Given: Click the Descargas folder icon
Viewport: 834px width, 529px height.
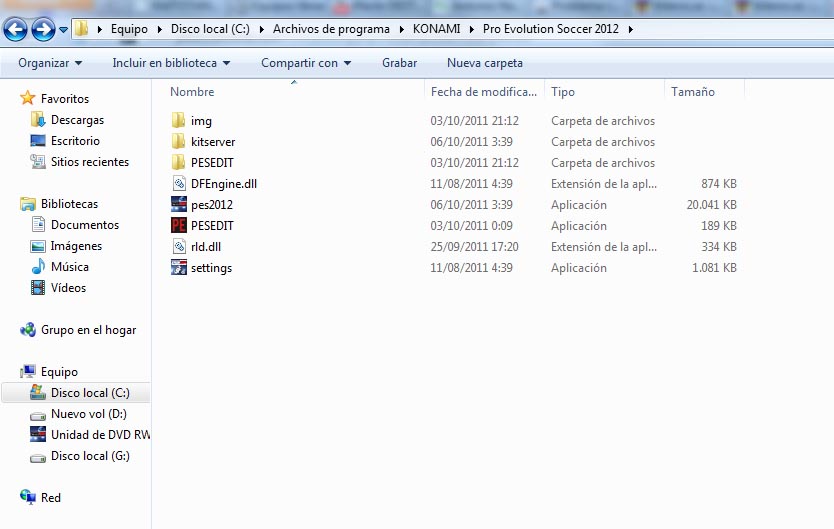Looking at the screenshot, I should point(38,120).
